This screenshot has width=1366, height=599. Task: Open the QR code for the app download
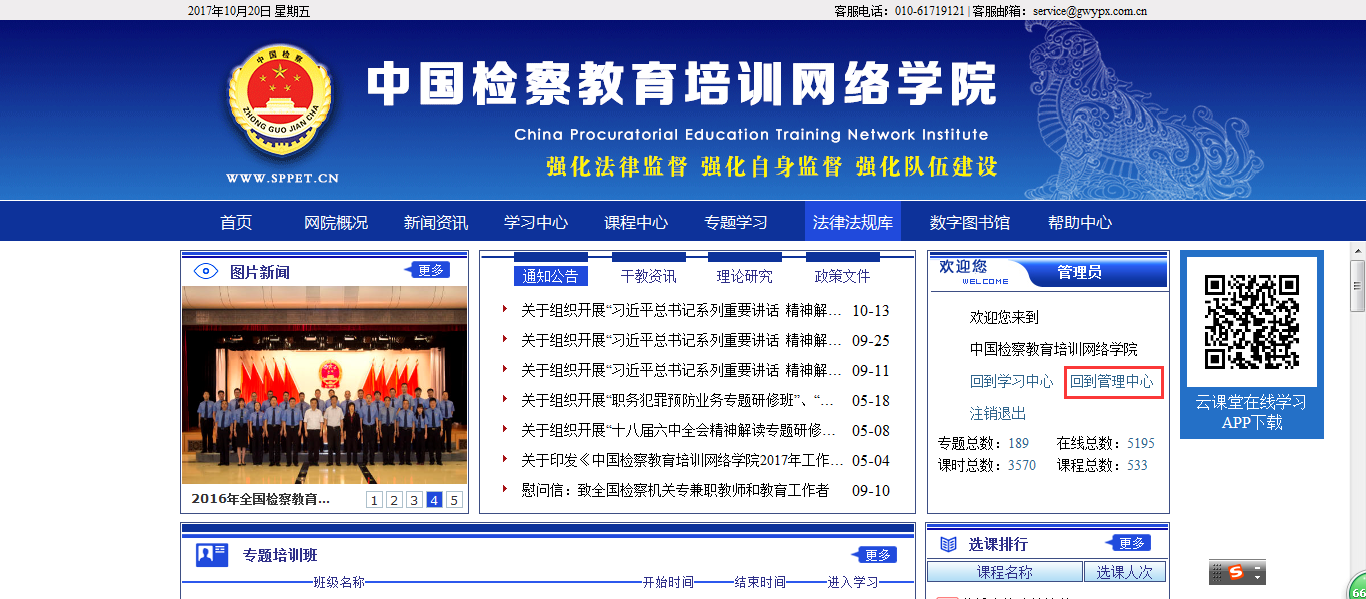[1251, 322]
